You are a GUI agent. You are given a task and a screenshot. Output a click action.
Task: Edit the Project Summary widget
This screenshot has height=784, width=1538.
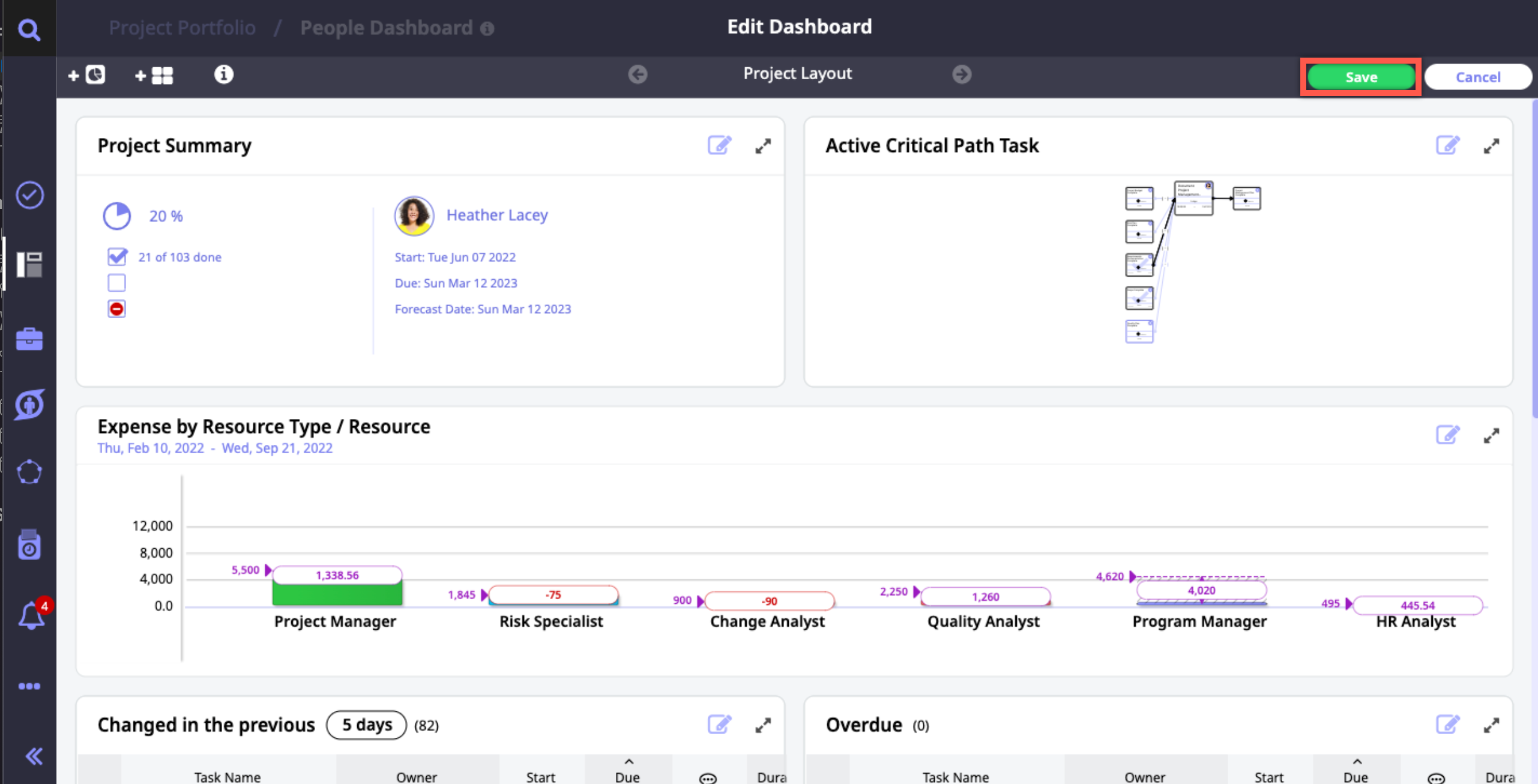(x=719, y=145)
